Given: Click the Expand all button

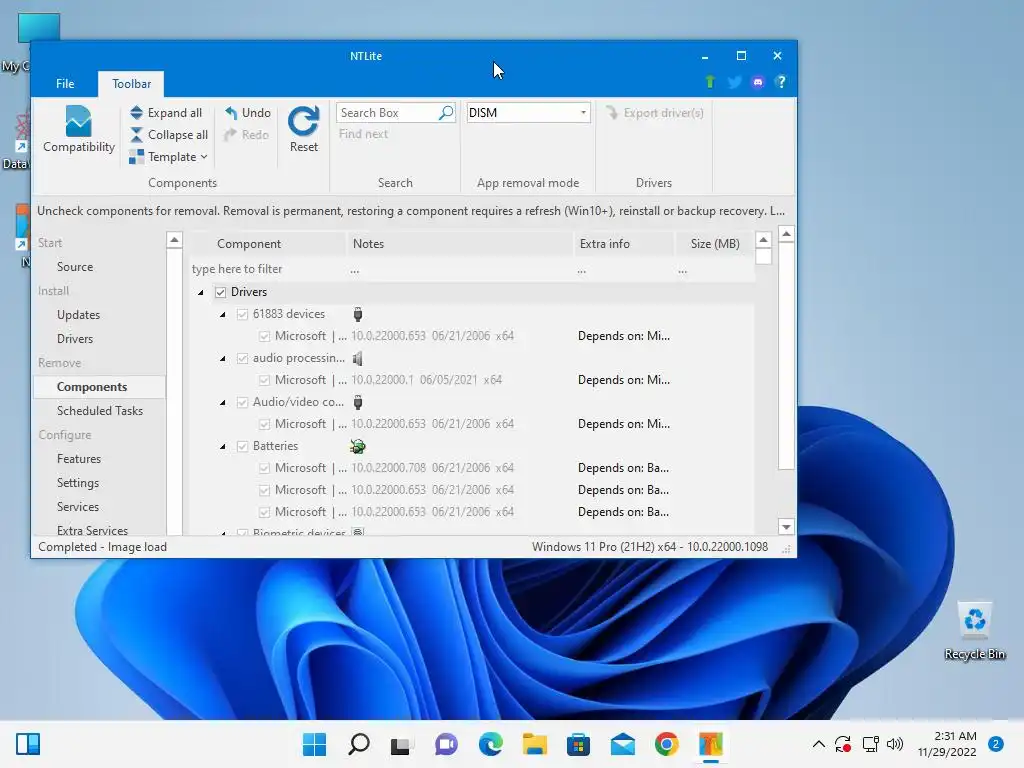Looking at the screenshot, I should tap(166, 112).
